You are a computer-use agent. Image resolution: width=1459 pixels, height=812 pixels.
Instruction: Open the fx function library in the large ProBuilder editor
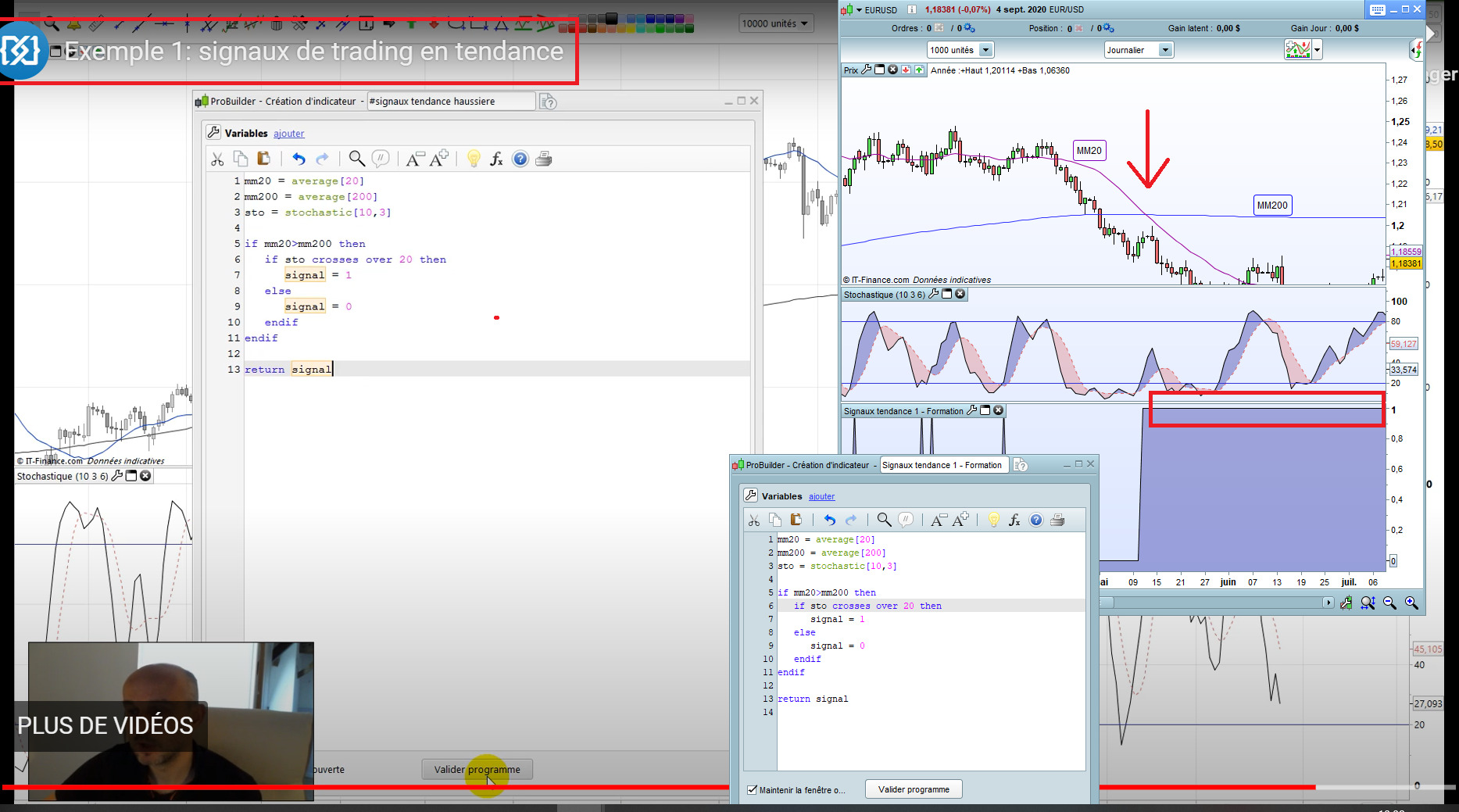(x=496, y=159)
